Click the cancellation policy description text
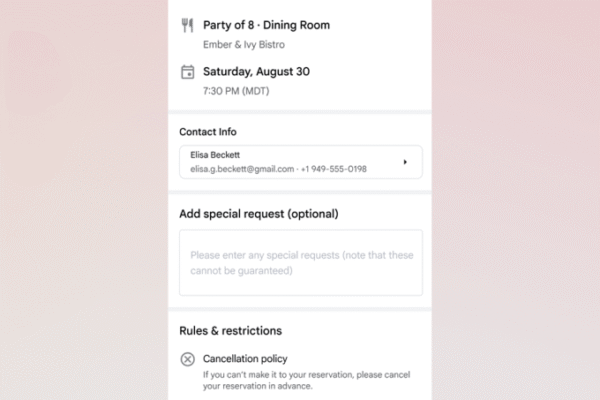 click(307, 380)
